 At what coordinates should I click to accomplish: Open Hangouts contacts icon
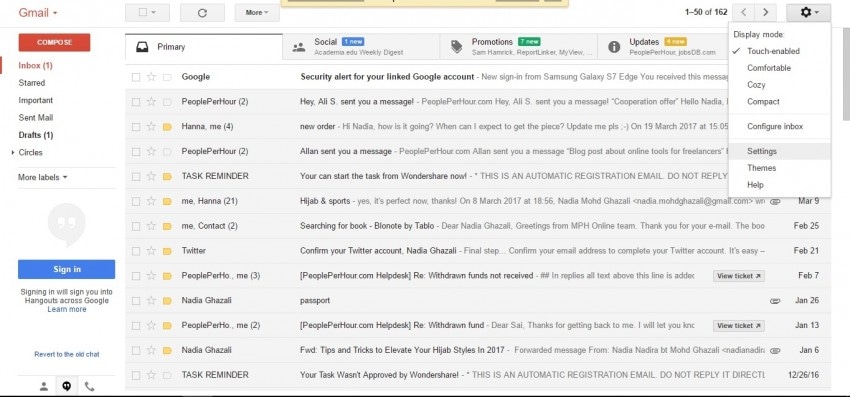[x=44, y=386]
